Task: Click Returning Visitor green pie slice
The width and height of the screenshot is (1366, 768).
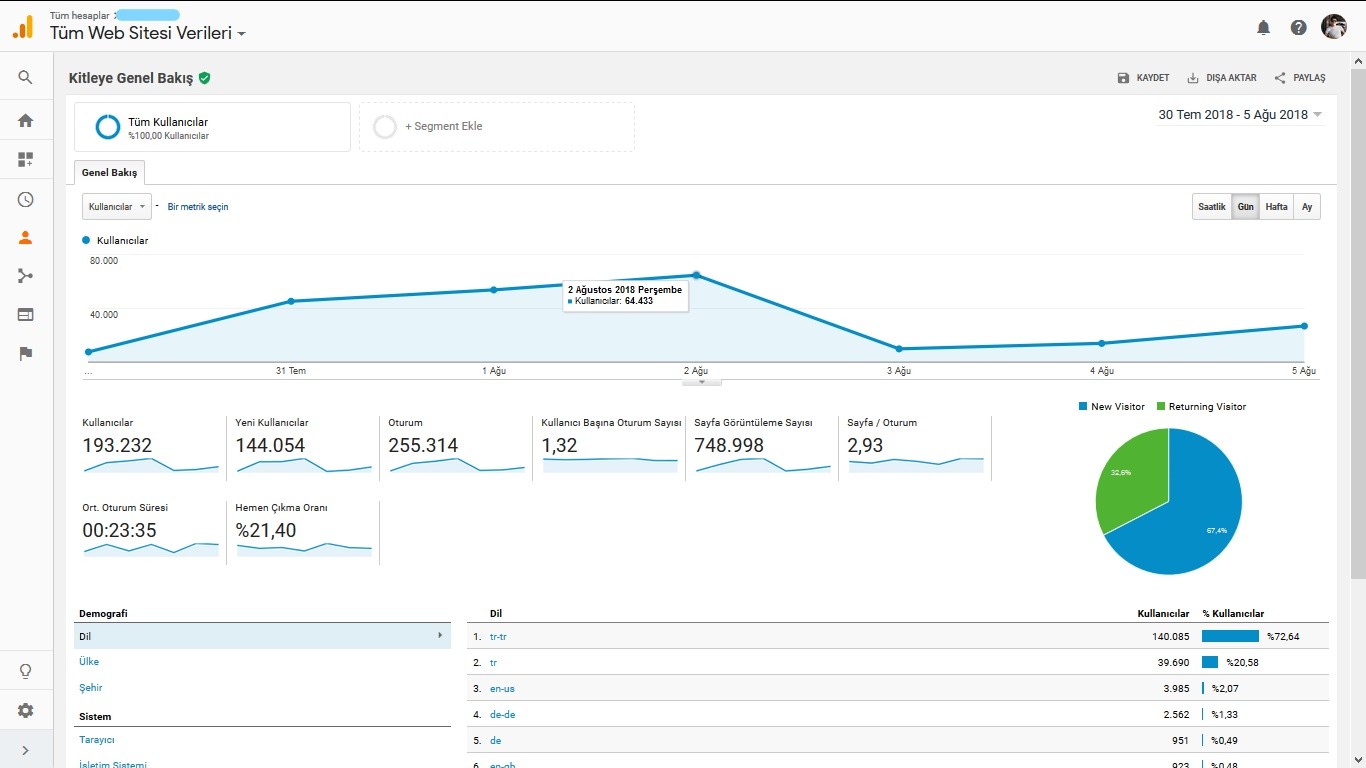Action: coord(1131,484)
